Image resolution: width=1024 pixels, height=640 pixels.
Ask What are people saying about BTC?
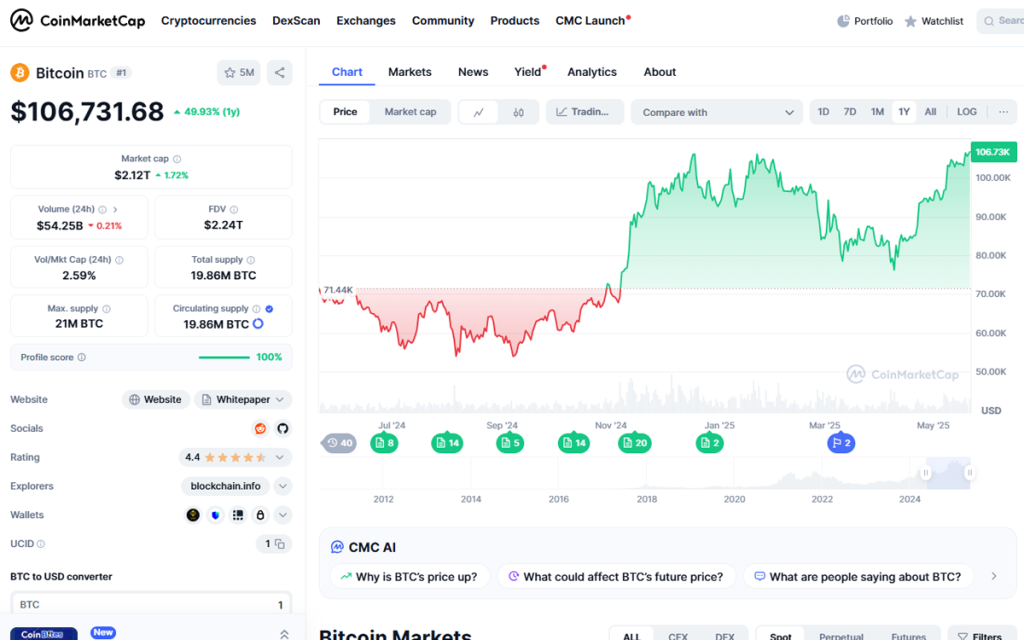tap(858, 577)
